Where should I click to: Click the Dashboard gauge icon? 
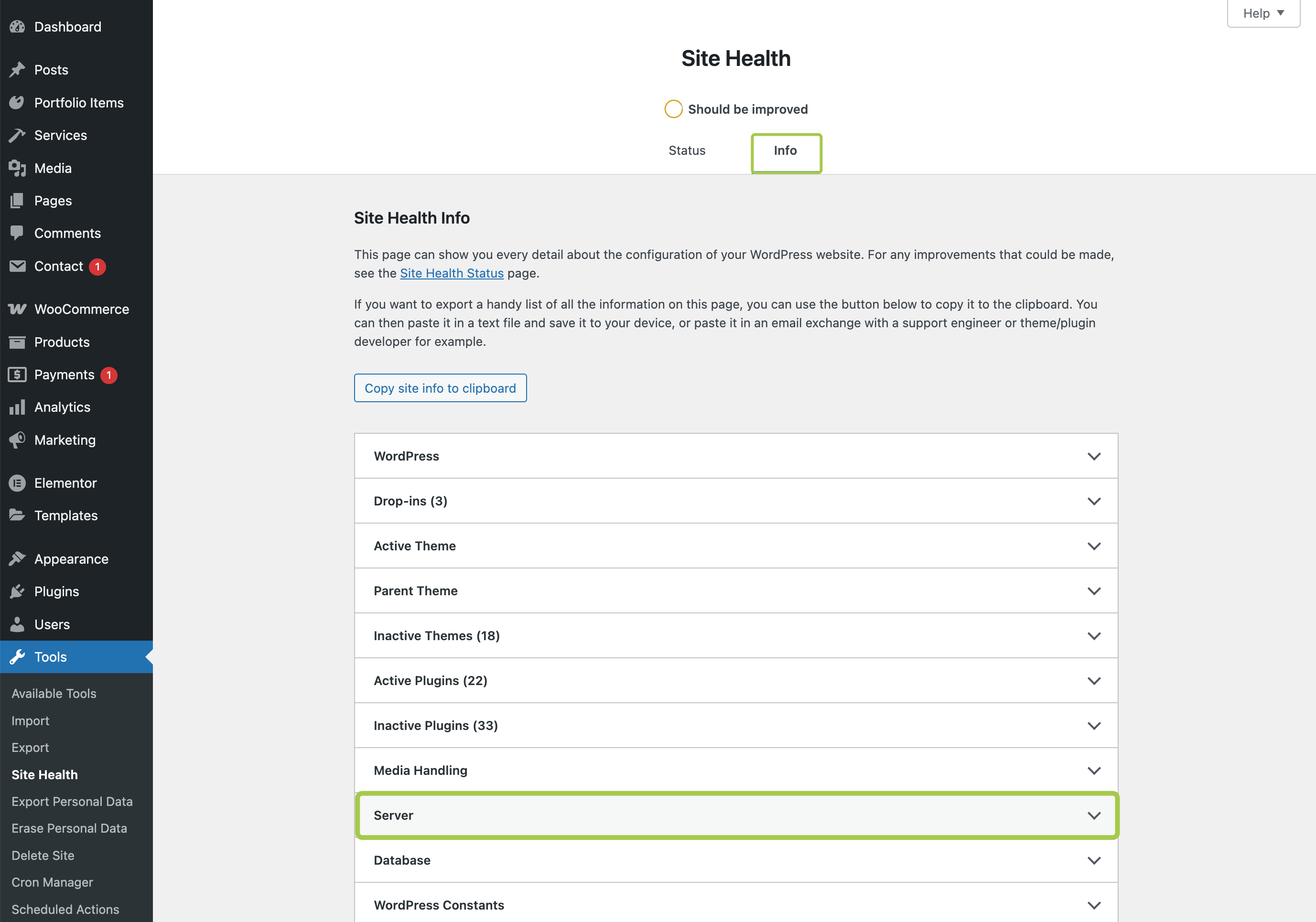coord(17,27)
